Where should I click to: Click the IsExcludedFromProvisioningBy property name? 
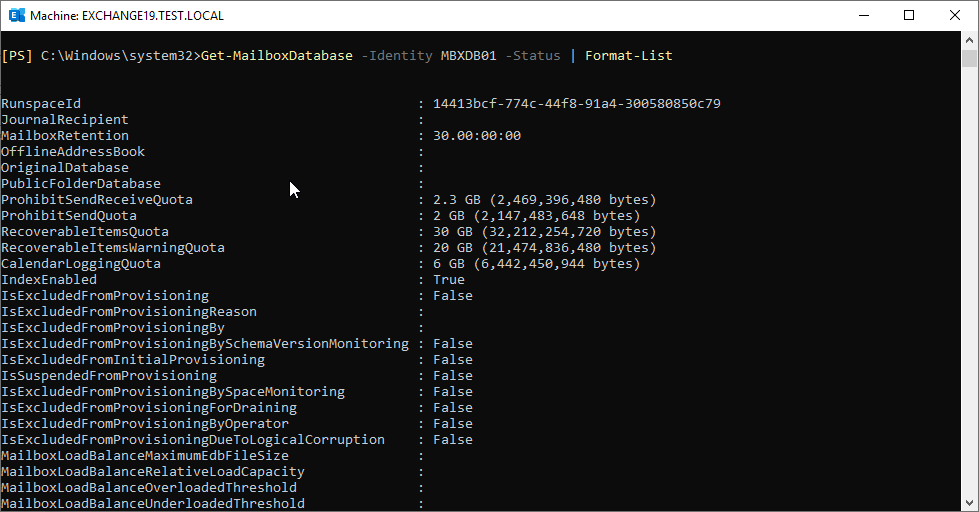click(113, 328)
